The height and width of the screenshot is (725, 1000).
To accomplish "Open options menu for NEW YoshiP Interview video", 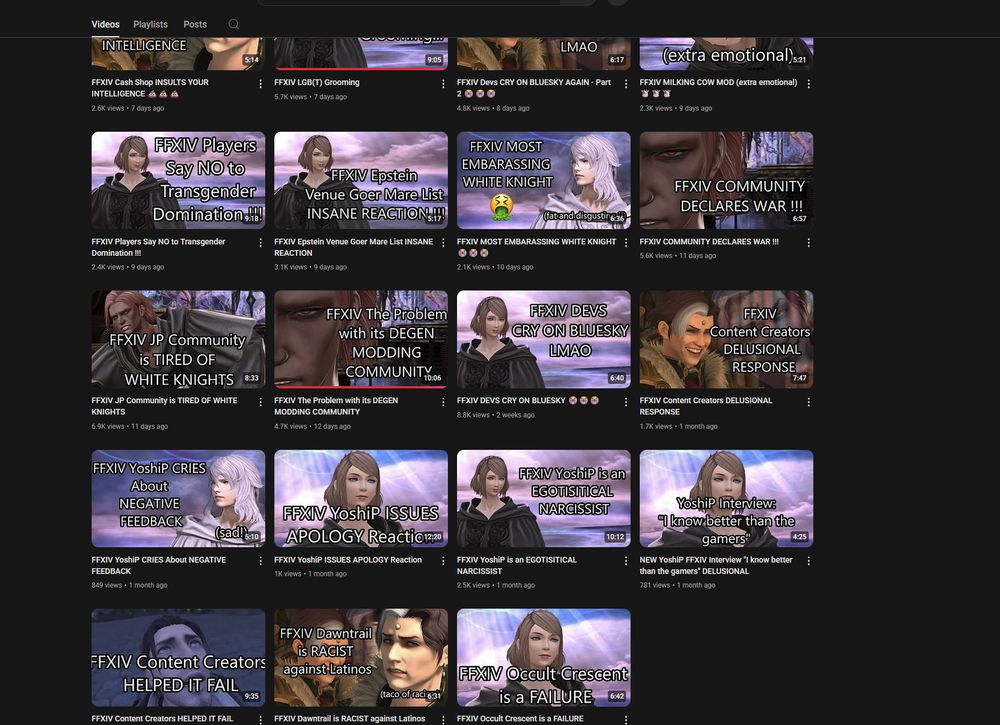I will [809, 561].
